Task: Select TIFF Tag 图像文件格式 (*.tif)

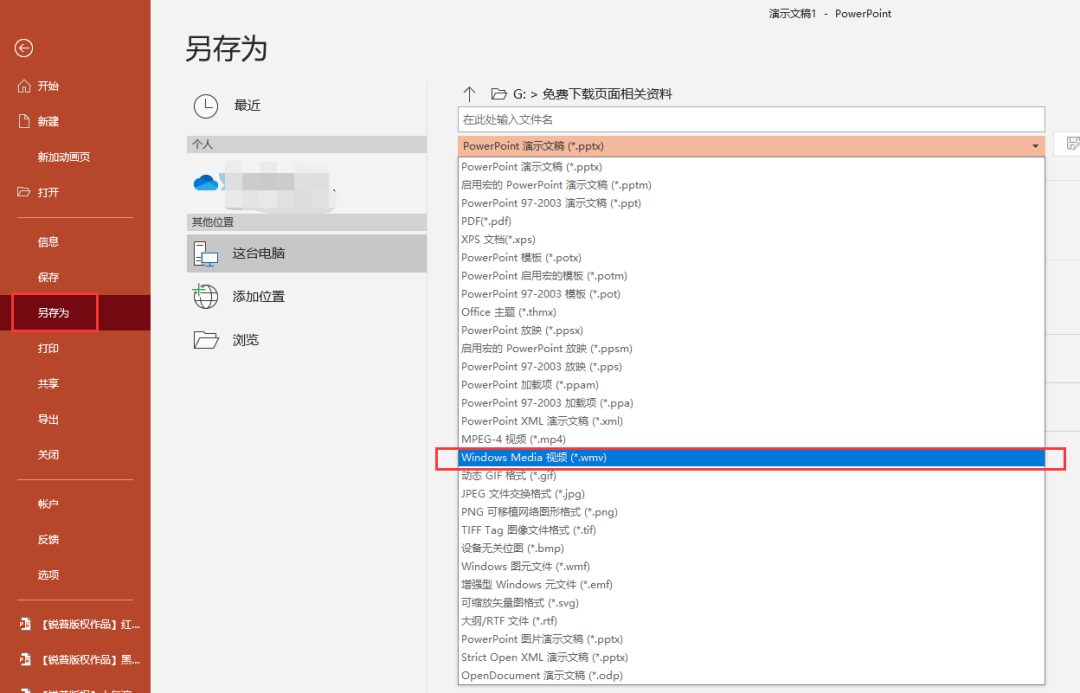Action: click(x=751, y=530)
